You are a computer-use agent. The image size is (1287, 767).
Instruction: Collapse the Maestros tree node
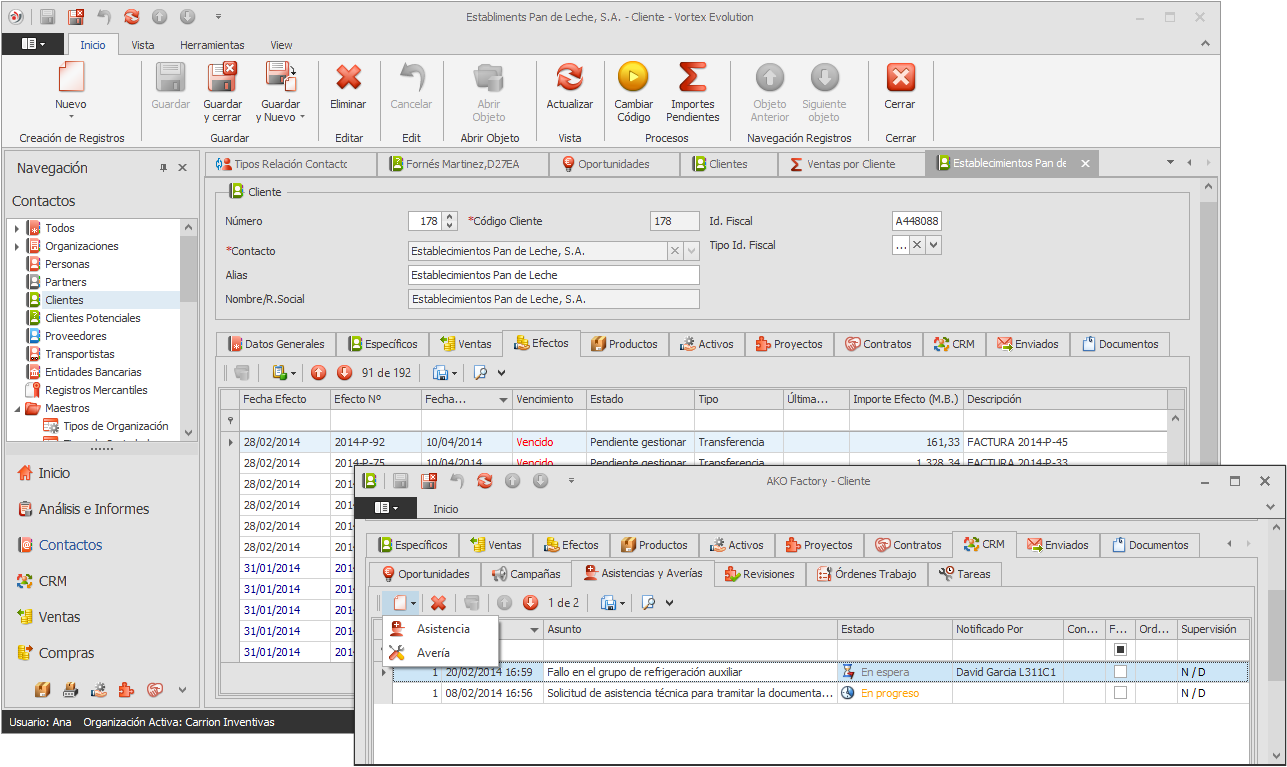pyautogui.click(x=17, y=408)
